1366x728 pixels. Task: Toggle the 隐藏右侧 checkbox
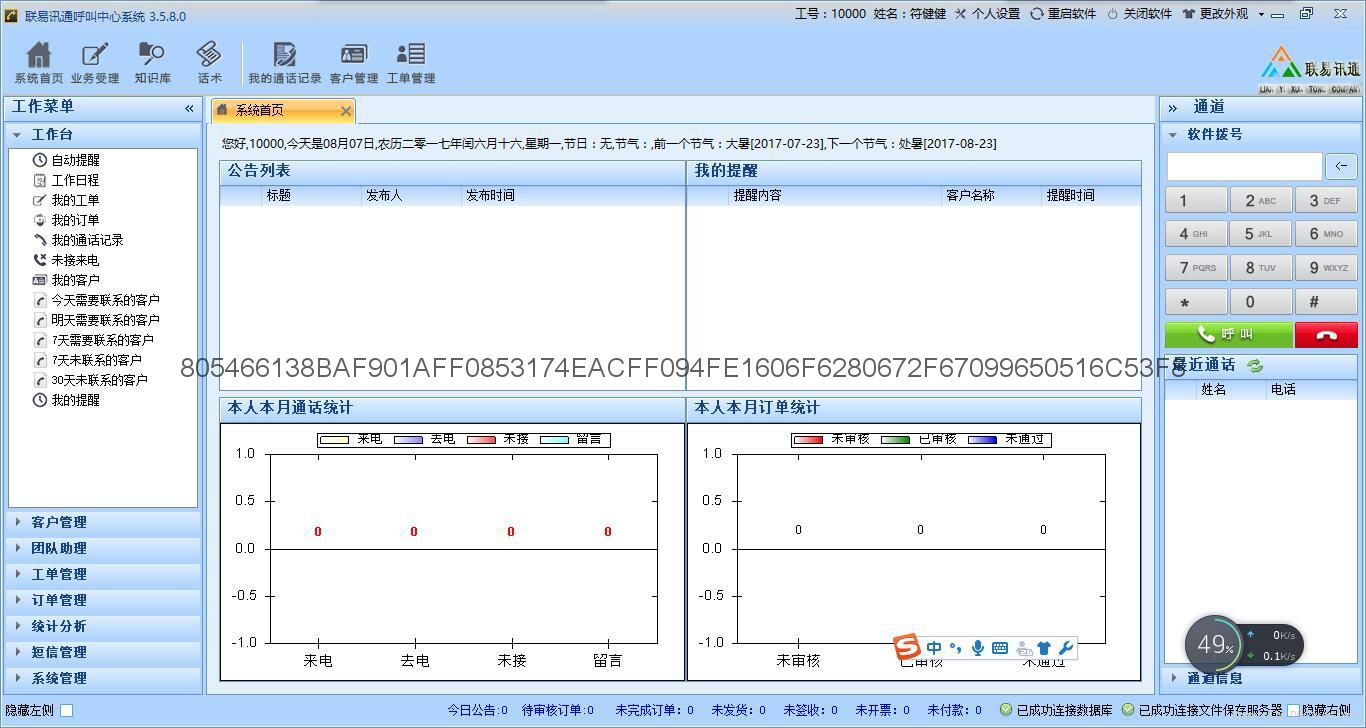click(x=1293, y=710)
